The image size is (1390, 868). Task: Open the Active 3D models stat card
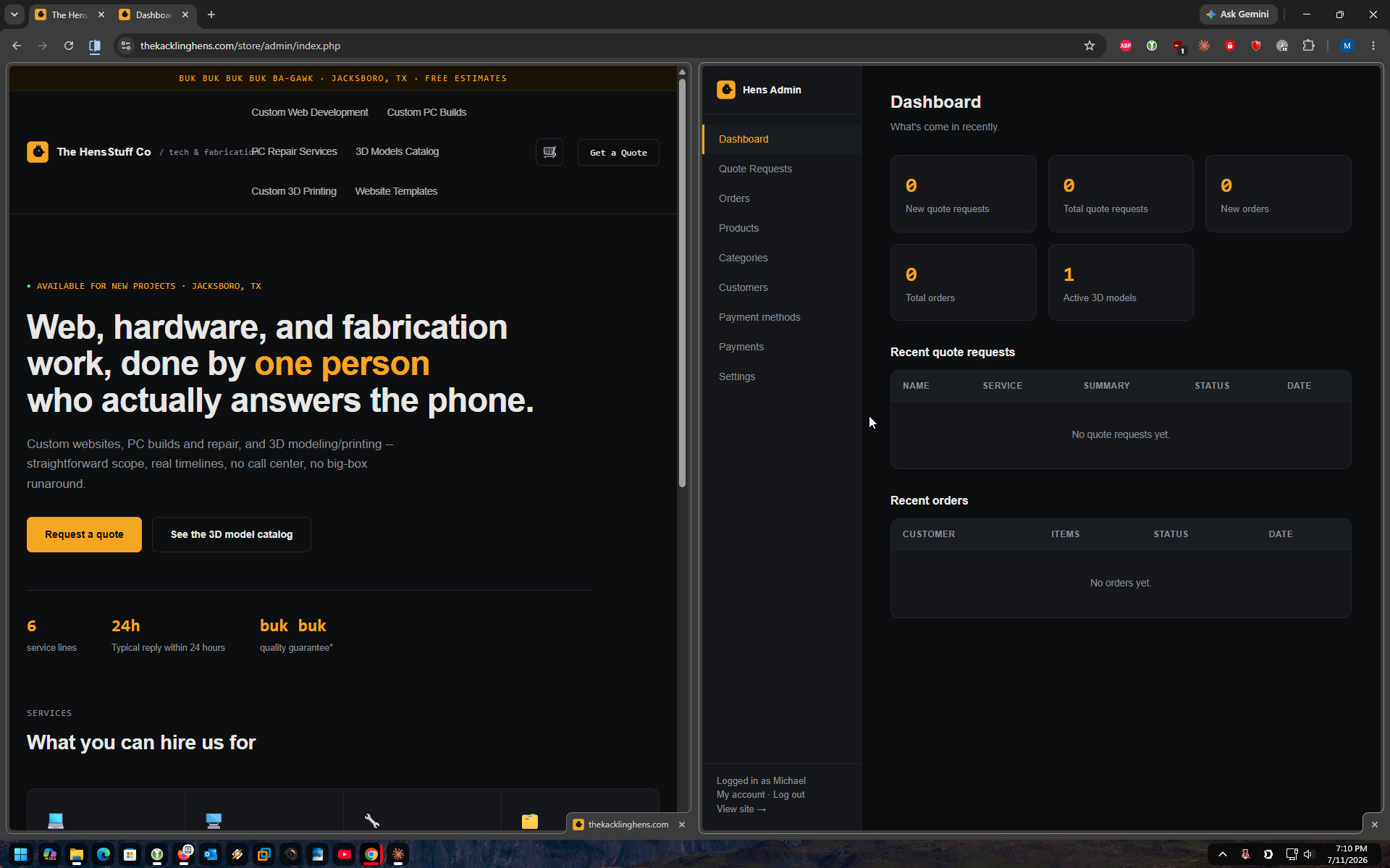[x=1121, y=282]
